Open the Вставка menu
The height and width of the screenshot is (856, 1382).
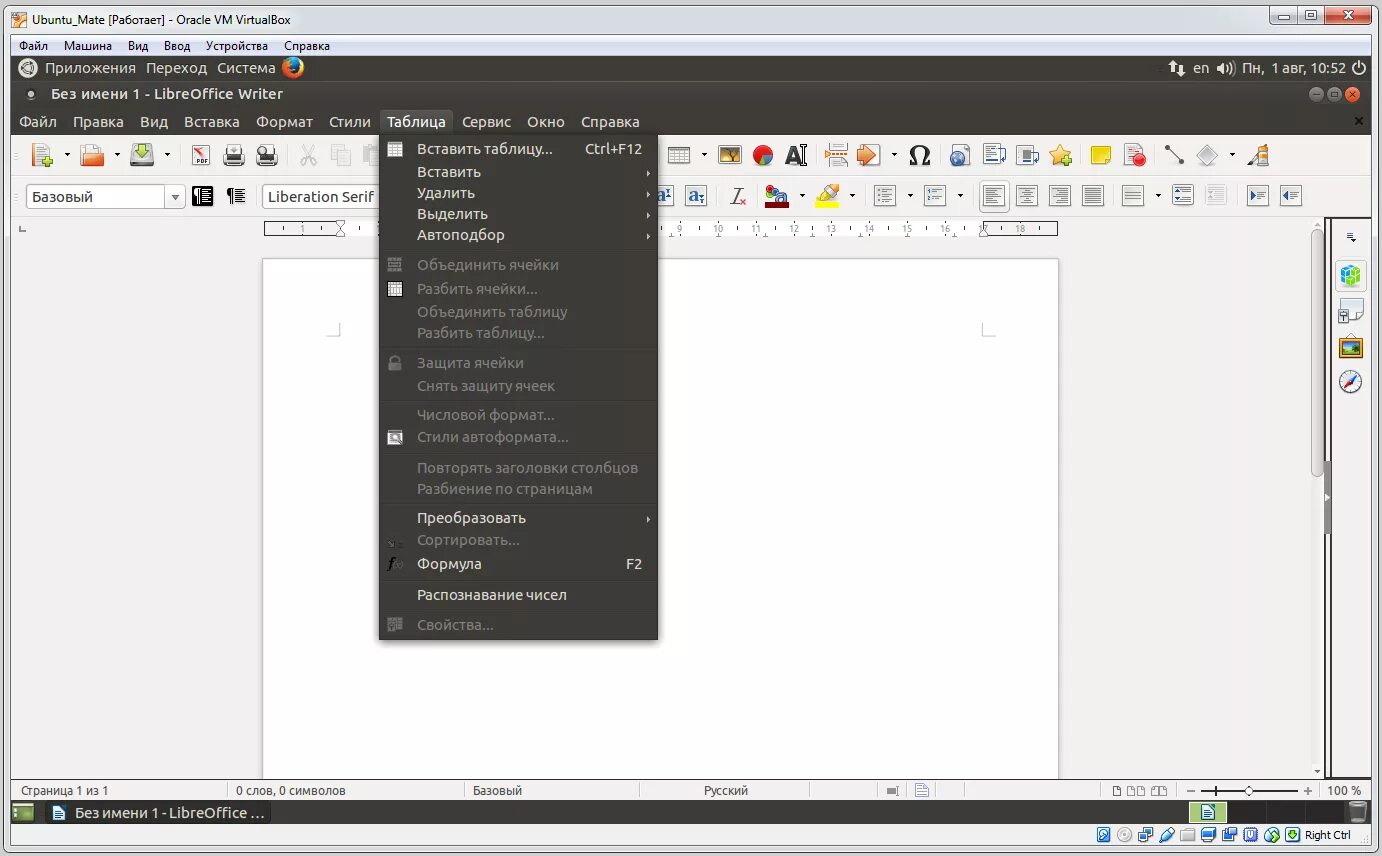(x=212, y=122)
